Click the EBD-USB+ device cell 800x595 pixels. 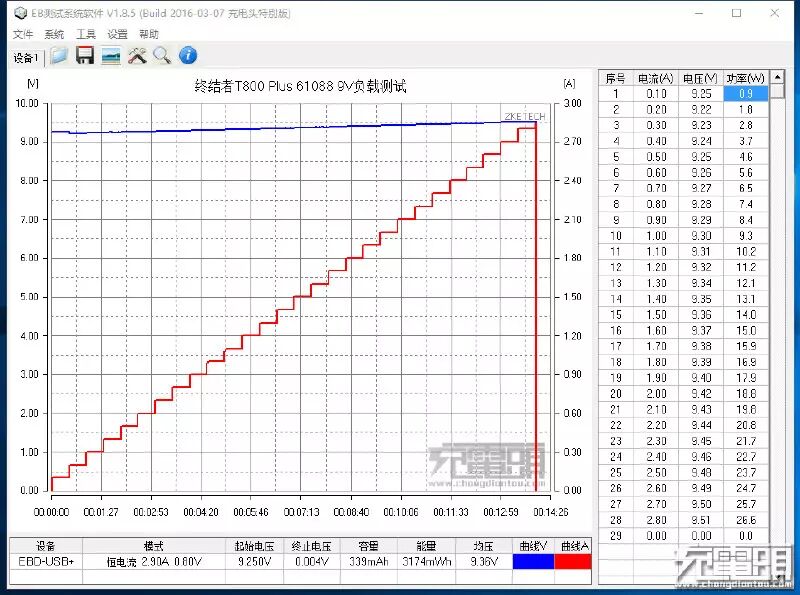tap(46, 562)
